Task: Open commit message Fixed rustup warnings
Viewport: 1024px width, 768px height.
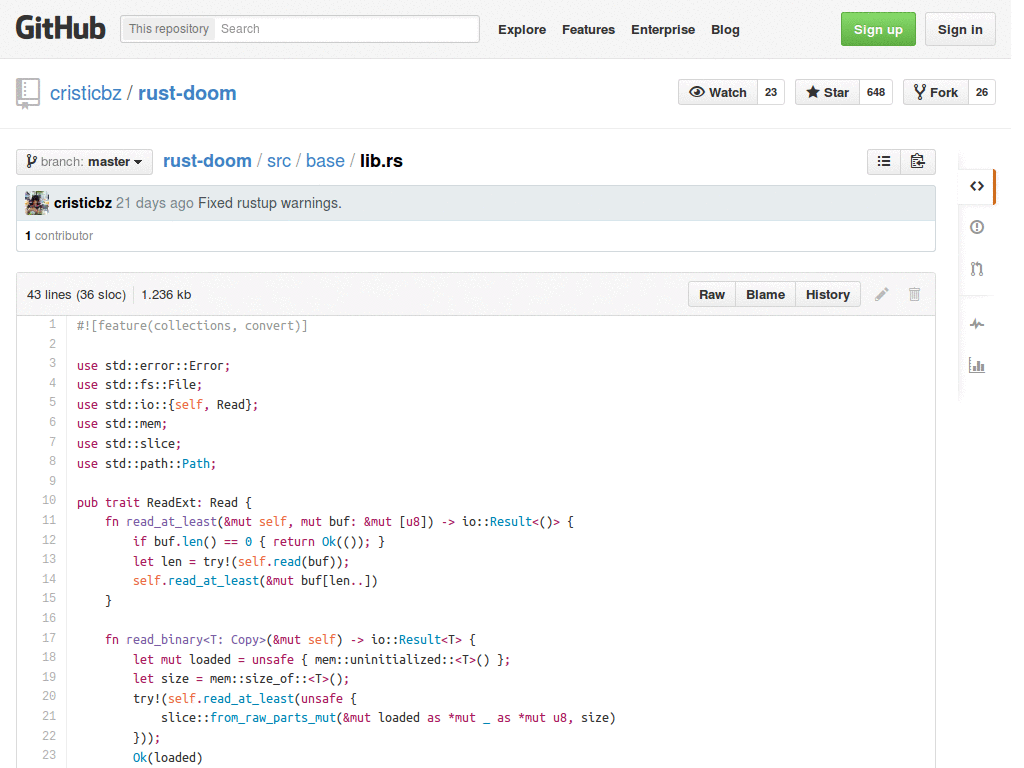Action: (270, 203)
